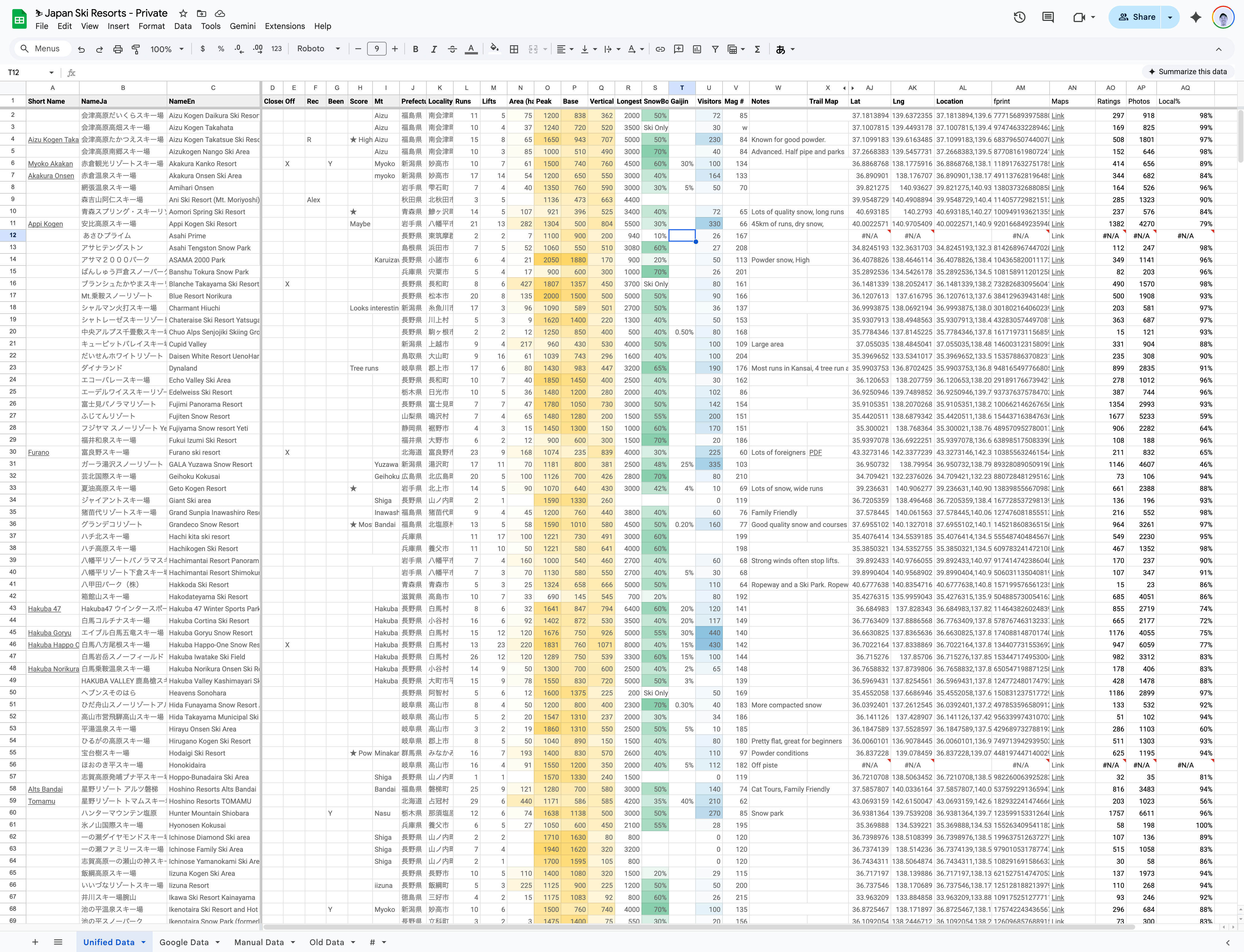Open the 100% zoom dropdown
The width and height of the screenshot is (1244, 952).
[x=167, y=49]
